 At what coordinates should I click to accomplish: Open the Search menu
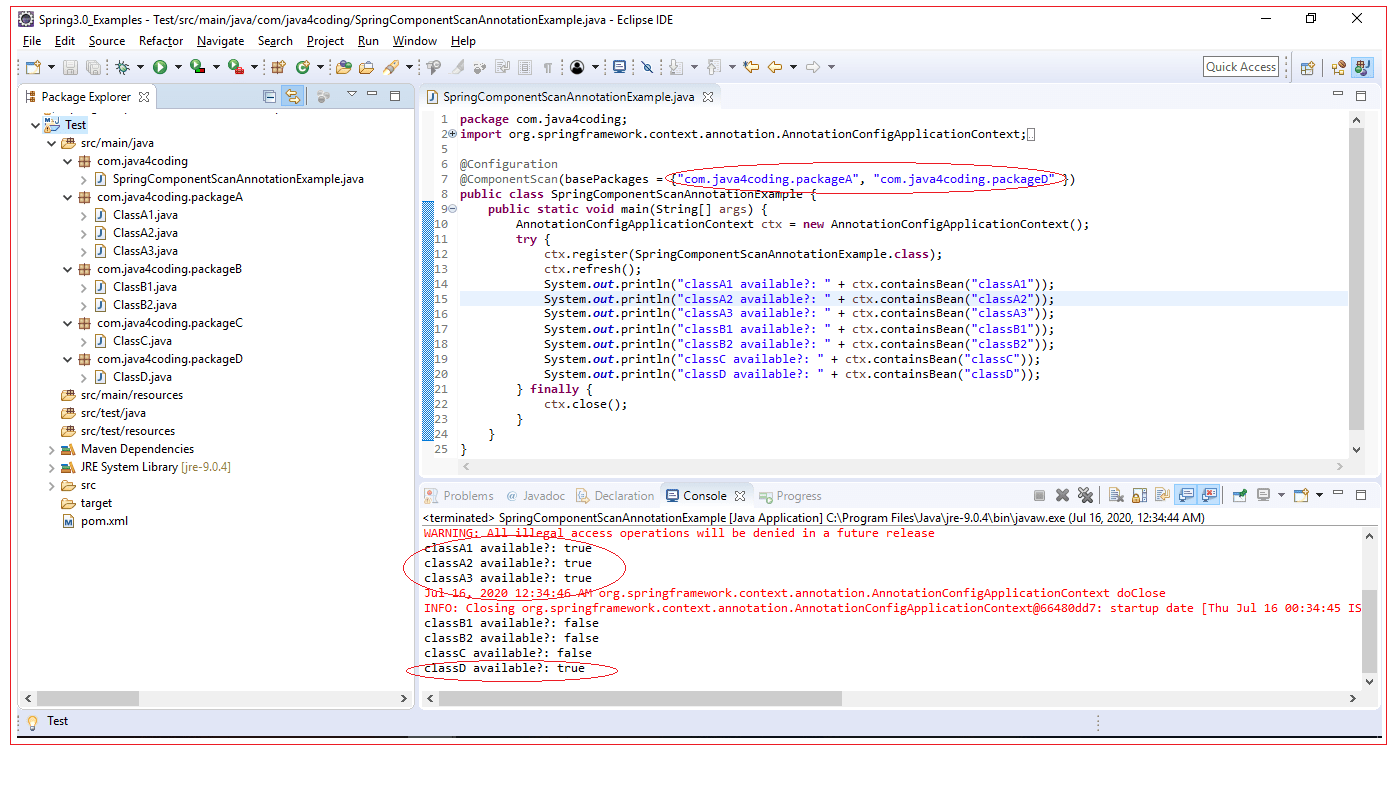tap(275, 41)
